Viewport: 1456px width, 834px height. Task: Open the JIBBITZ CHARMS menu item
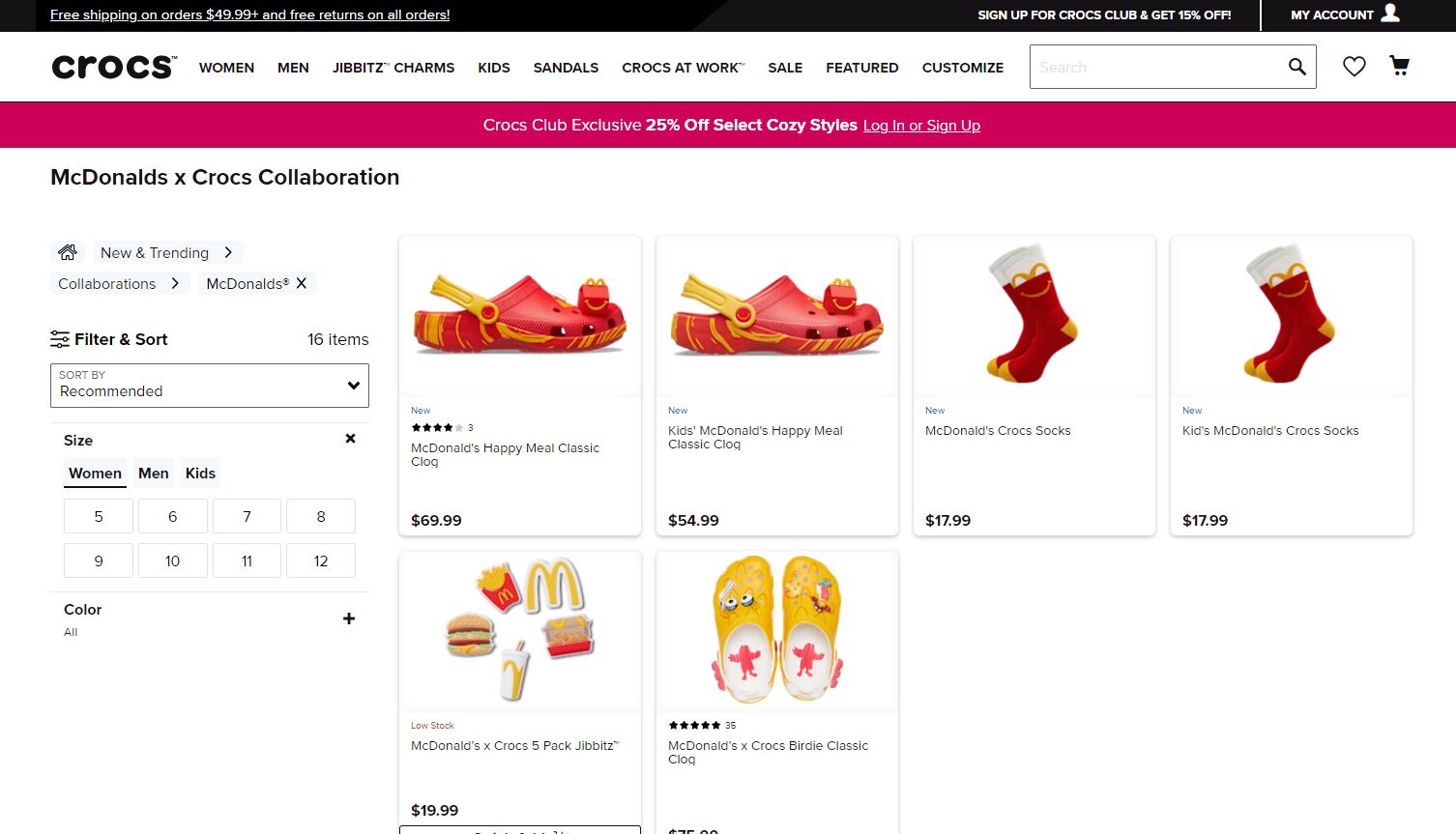(393, 68)
